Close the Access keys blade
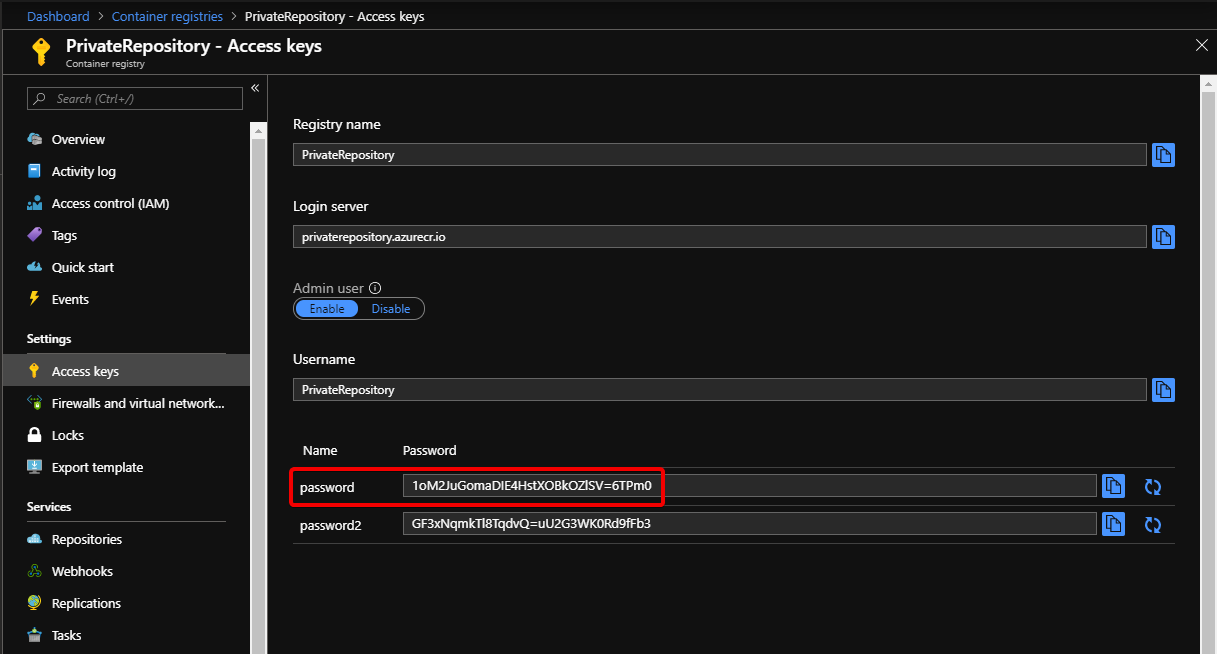This screenshot has height=654, width=1217. (x=1202, y=45)
